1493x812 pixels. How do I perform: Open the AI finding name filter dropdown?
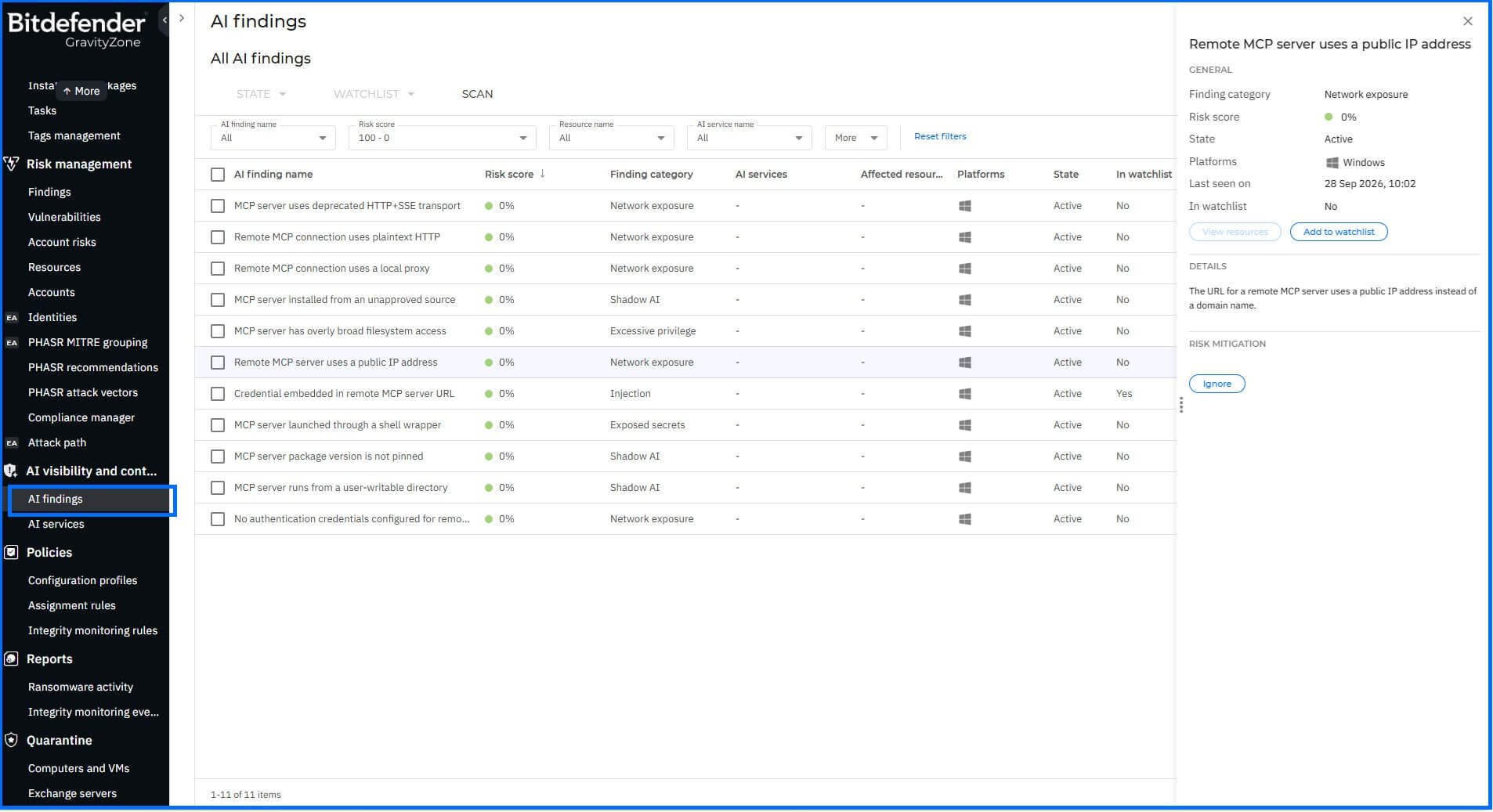pyautogui.click(x=273, y=138)
